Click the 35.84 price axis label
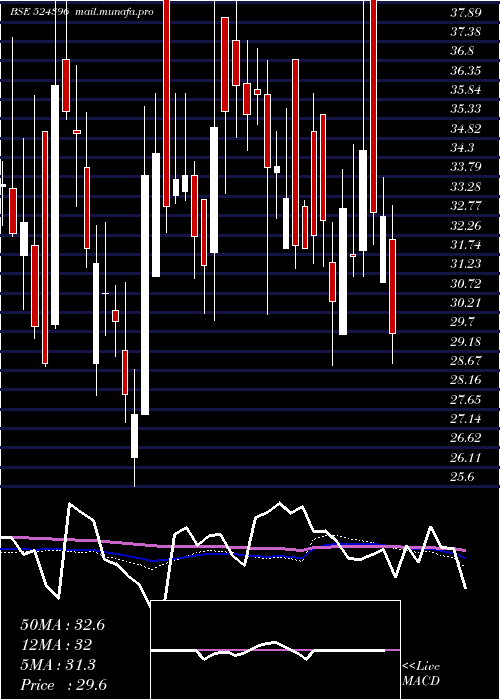The width and height of the screenshot is (500, 700). (466, 90)
